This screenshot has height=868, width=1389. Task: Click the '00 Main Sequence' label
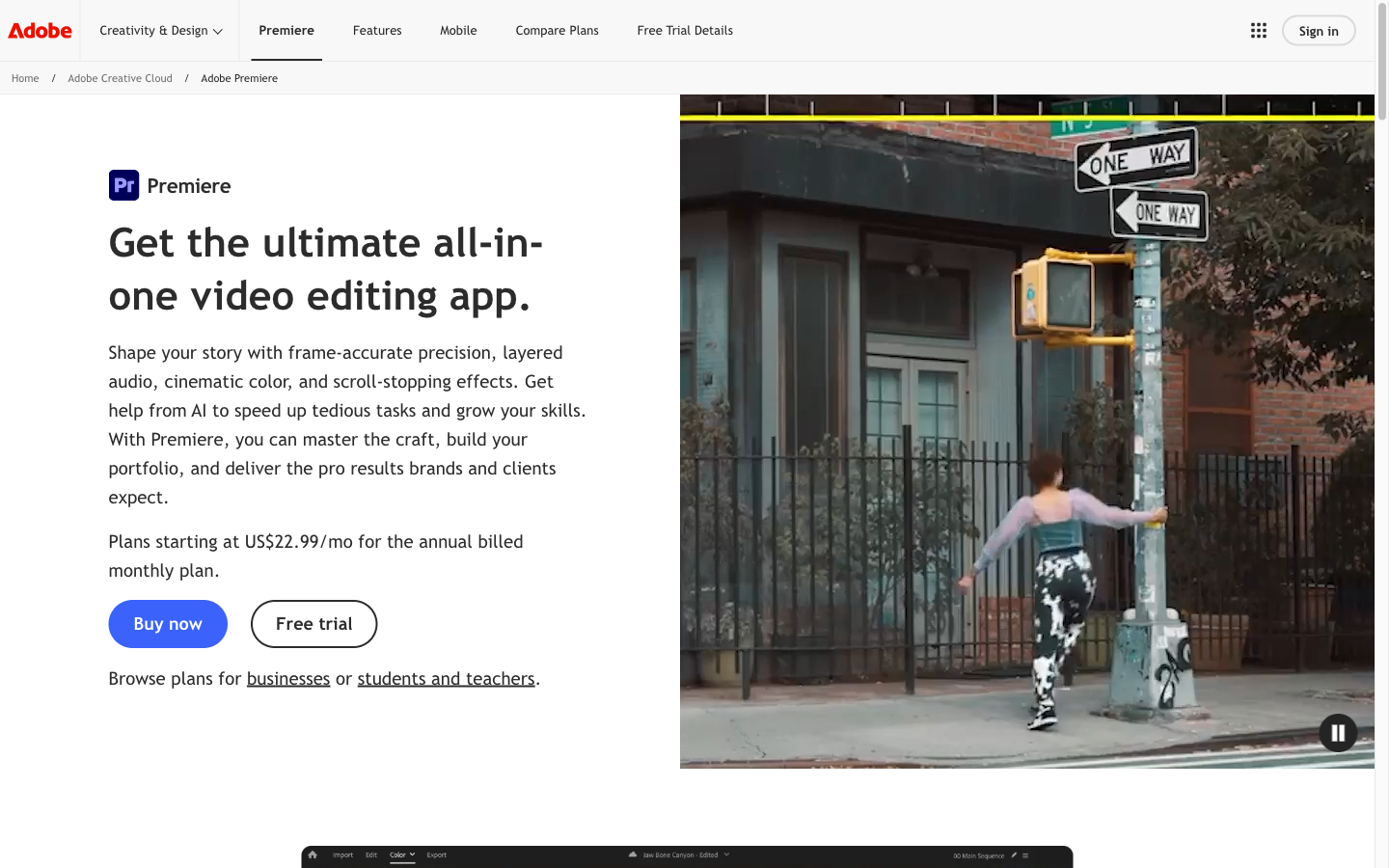tap(979, 855)
